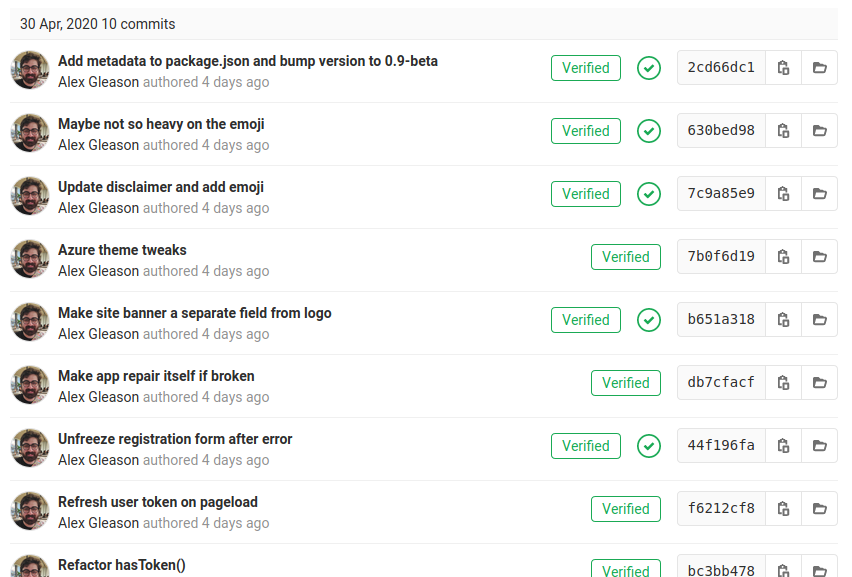
Task: Browse files at commit 630bed98
Action: pyautogui.click(x=819, y=131)
